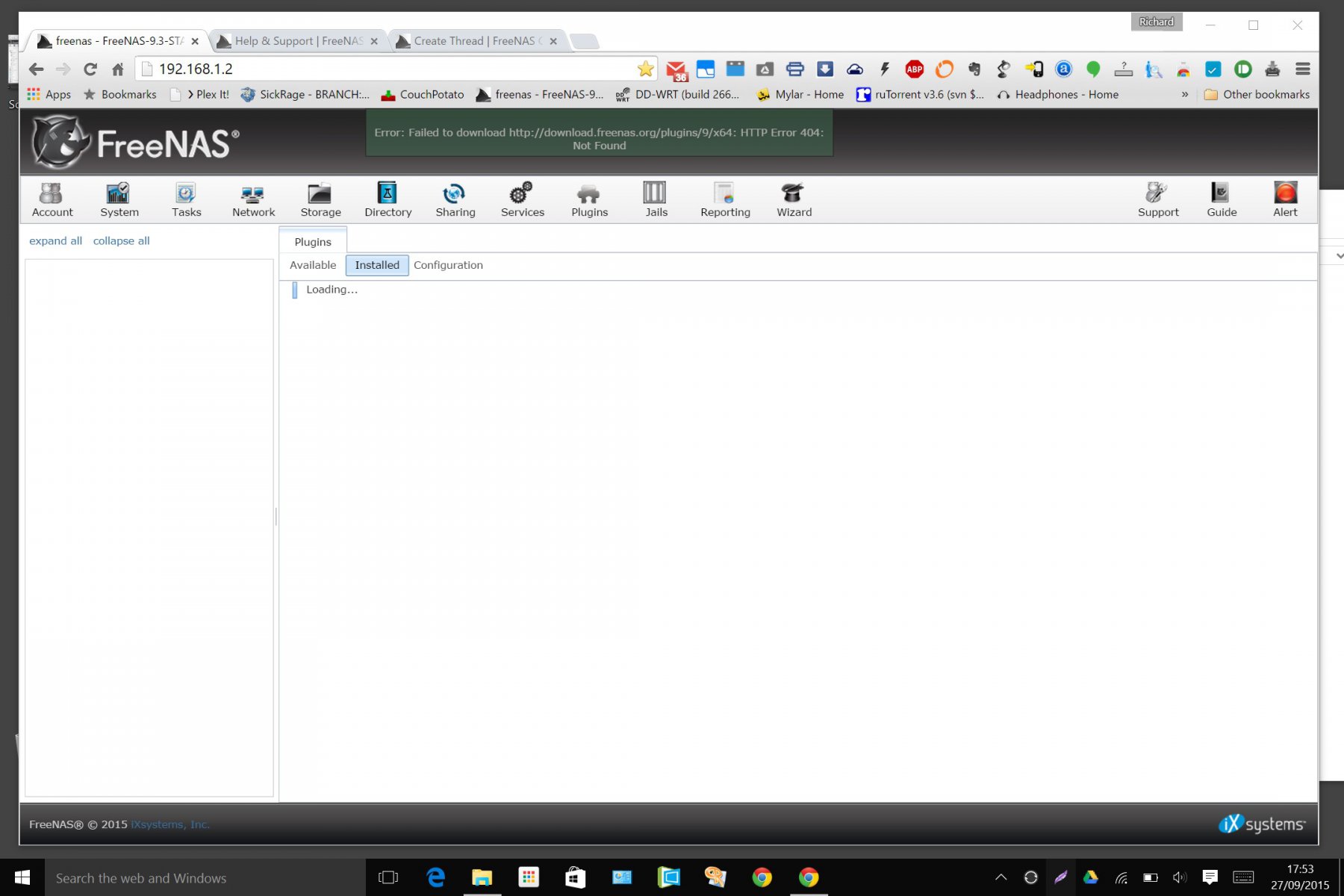
Task: Click the Evernote elephant extension icon
Action: pyautogui.click(x=974, y=69)
